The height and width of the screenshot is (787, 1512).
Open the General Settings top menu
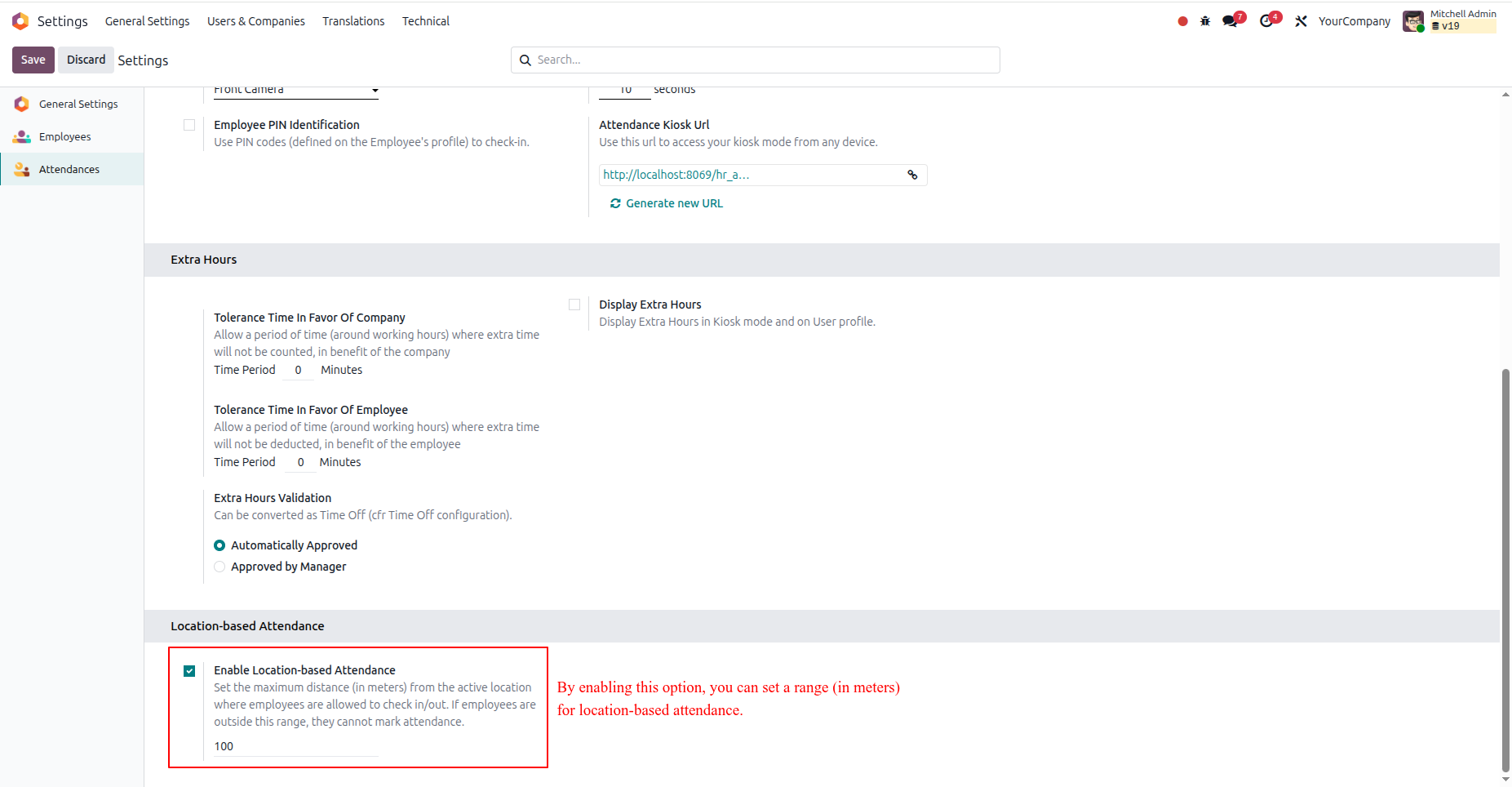(147, 21)
